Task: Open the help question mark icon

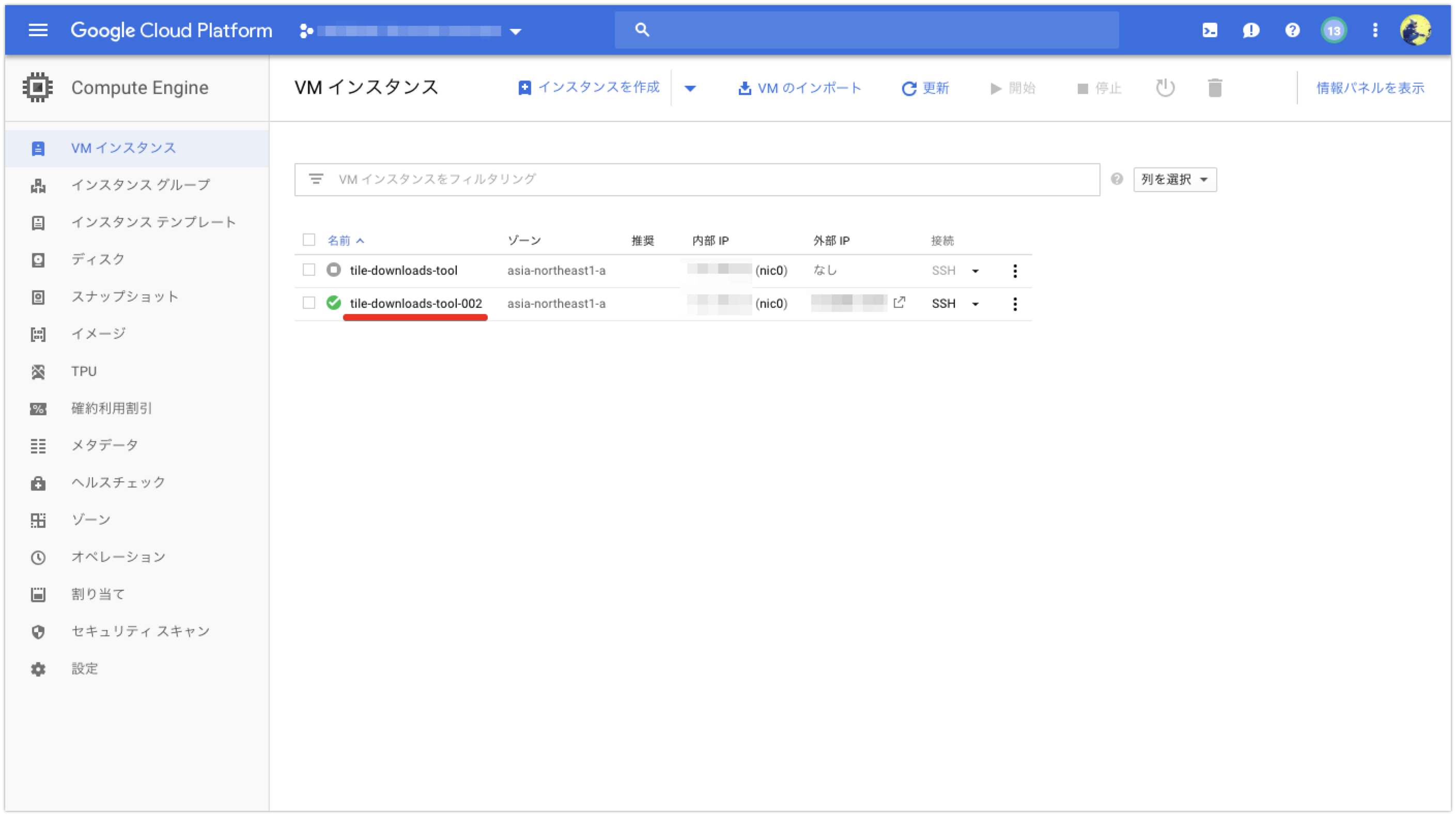Action: pos(1292,30)
